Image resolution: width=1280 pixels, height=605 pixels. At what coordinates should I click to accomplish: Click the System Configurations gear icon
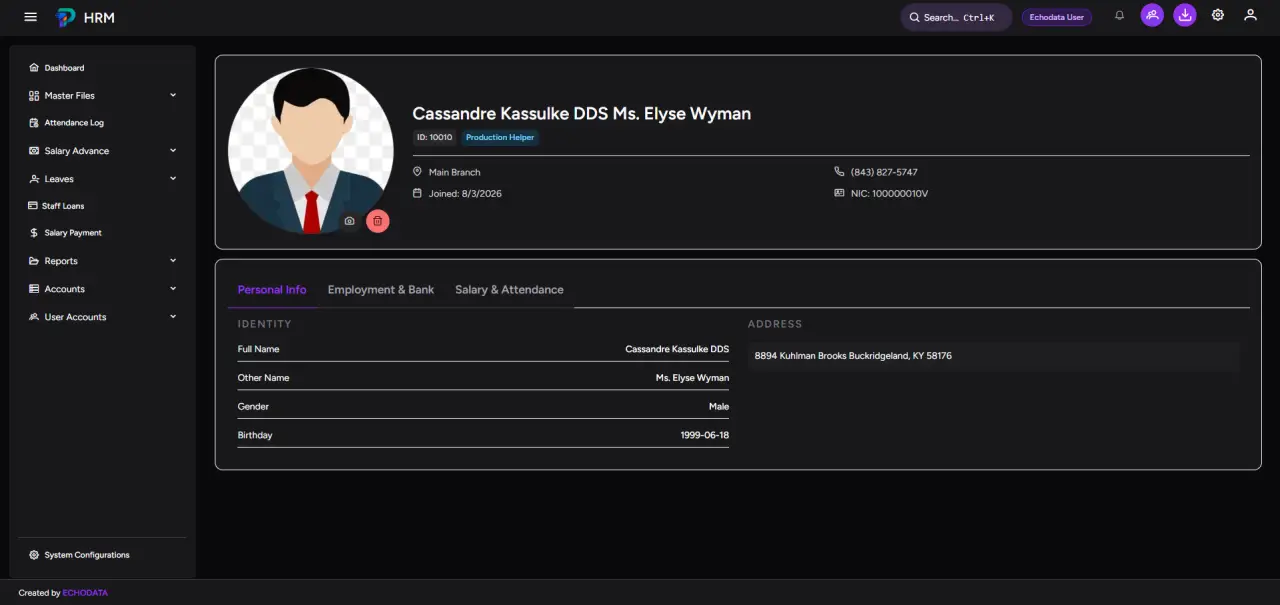(x=34, y=555)
